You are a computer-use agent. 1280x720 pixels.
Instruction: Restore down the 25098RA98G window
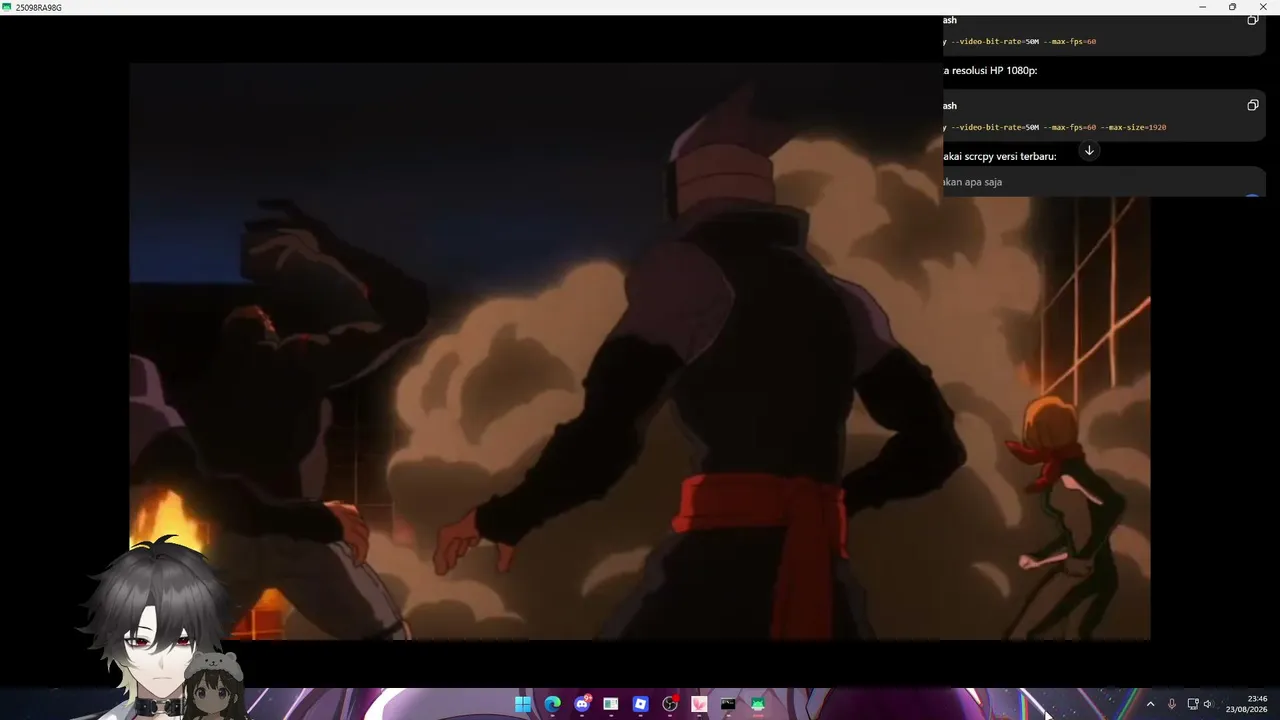[x=1232, y=7]
